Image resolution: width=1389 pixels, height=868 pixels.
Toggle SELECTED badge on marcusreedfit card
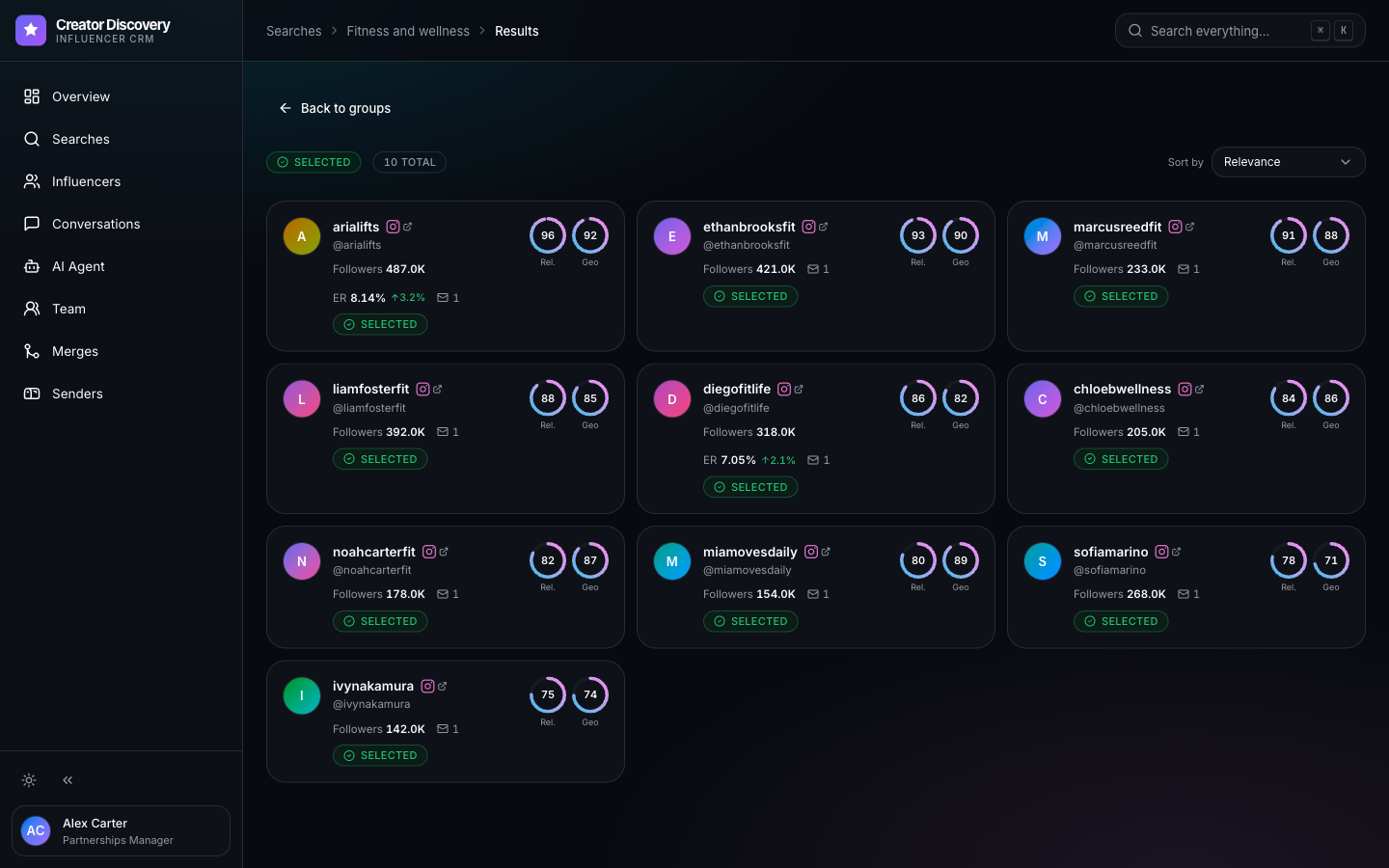[1121, 297]
